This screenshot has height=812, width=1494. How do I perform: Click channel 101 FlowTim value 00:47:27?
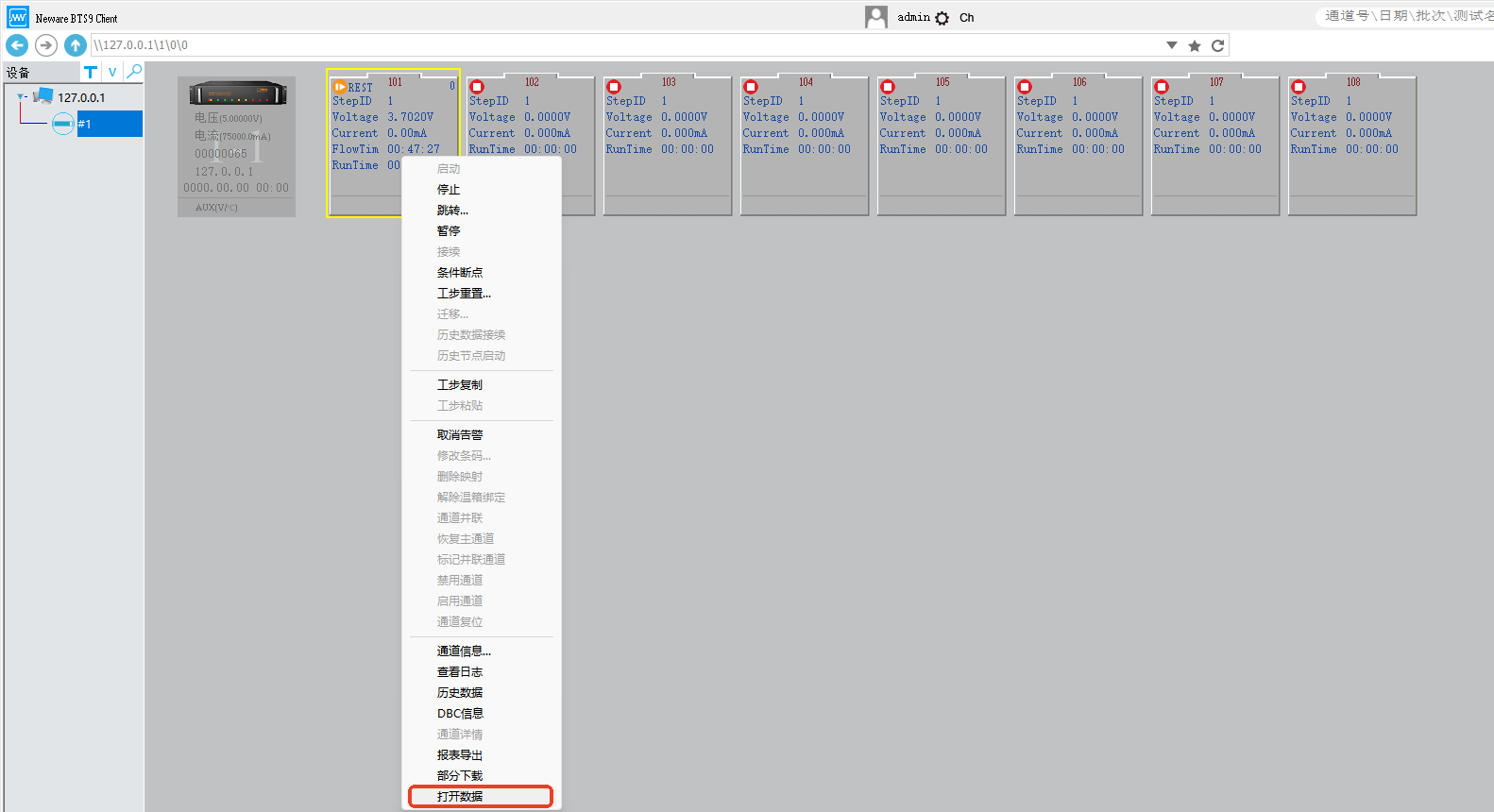pyautogui.click(x=414, y=149)
